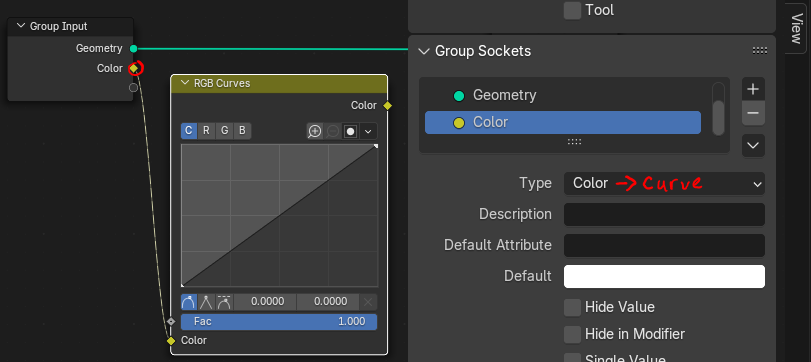Enable the Hide Value checkbox
Viewport: 811px width, 362px height.
573,307
